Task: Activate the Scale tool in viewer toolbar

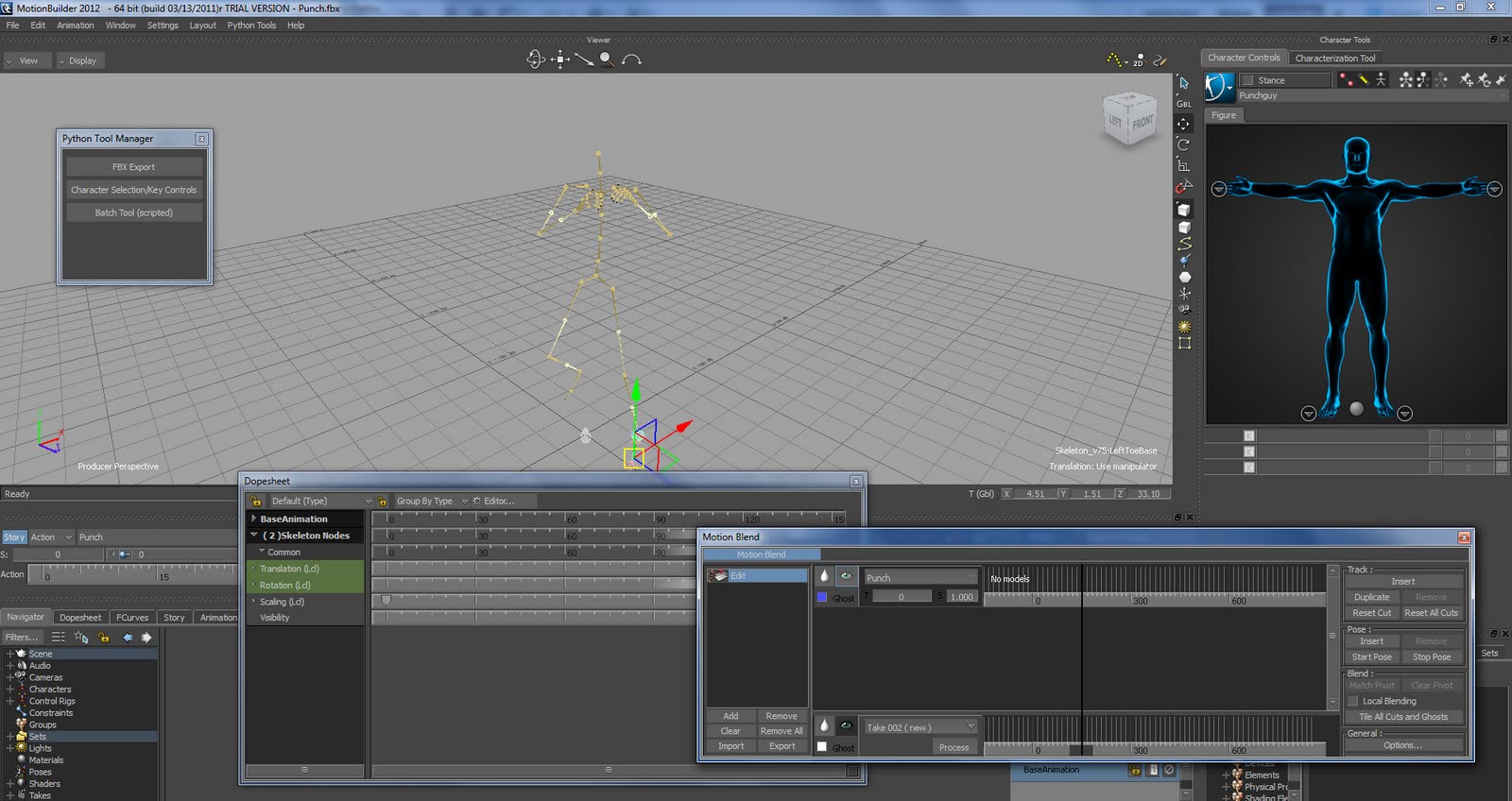Action: pyautogui.click(x=1184, y=165)
